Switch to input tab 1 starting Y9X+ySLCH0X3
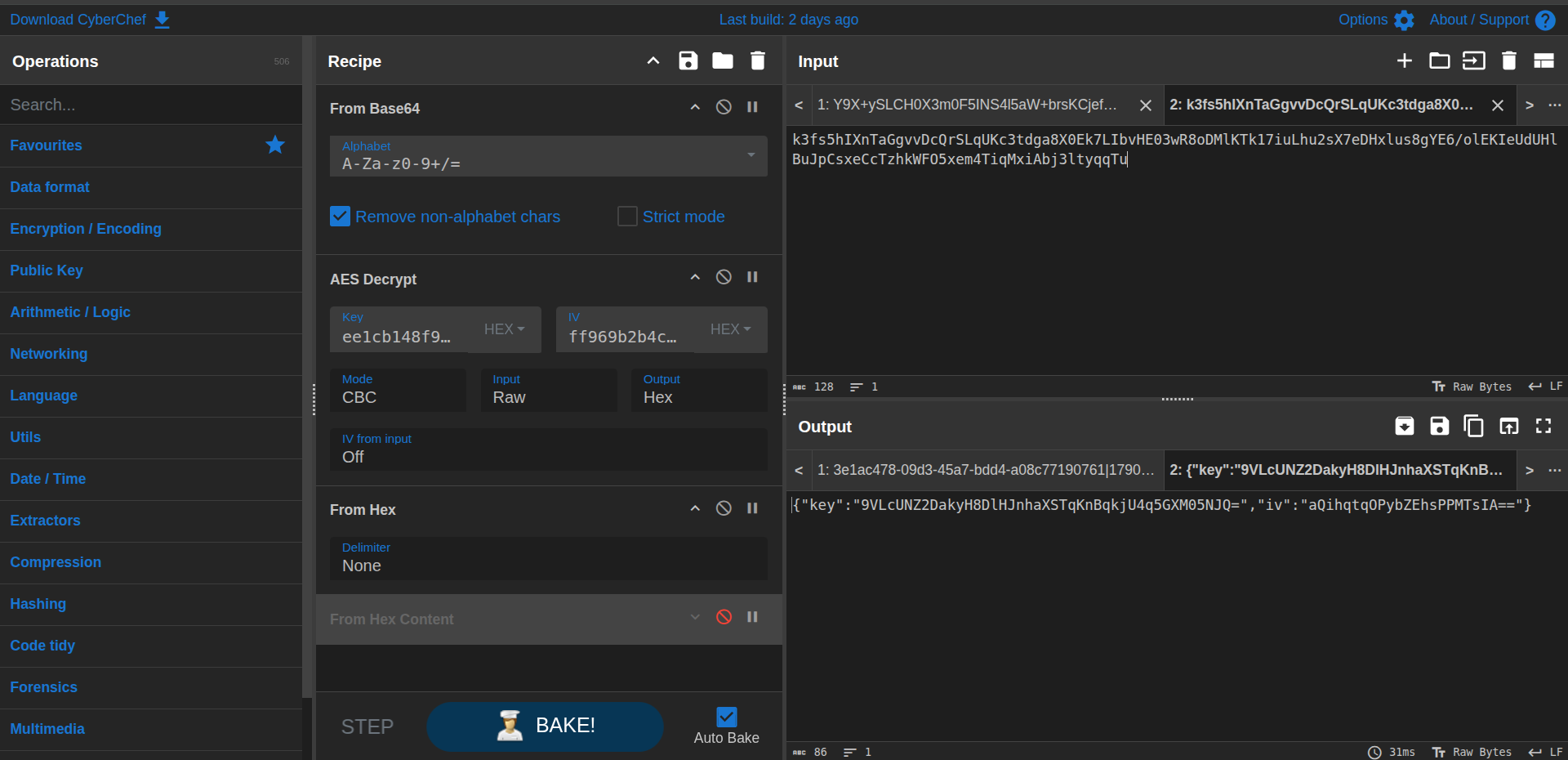Screen dimensions: 1568x760 click(967, 105)
